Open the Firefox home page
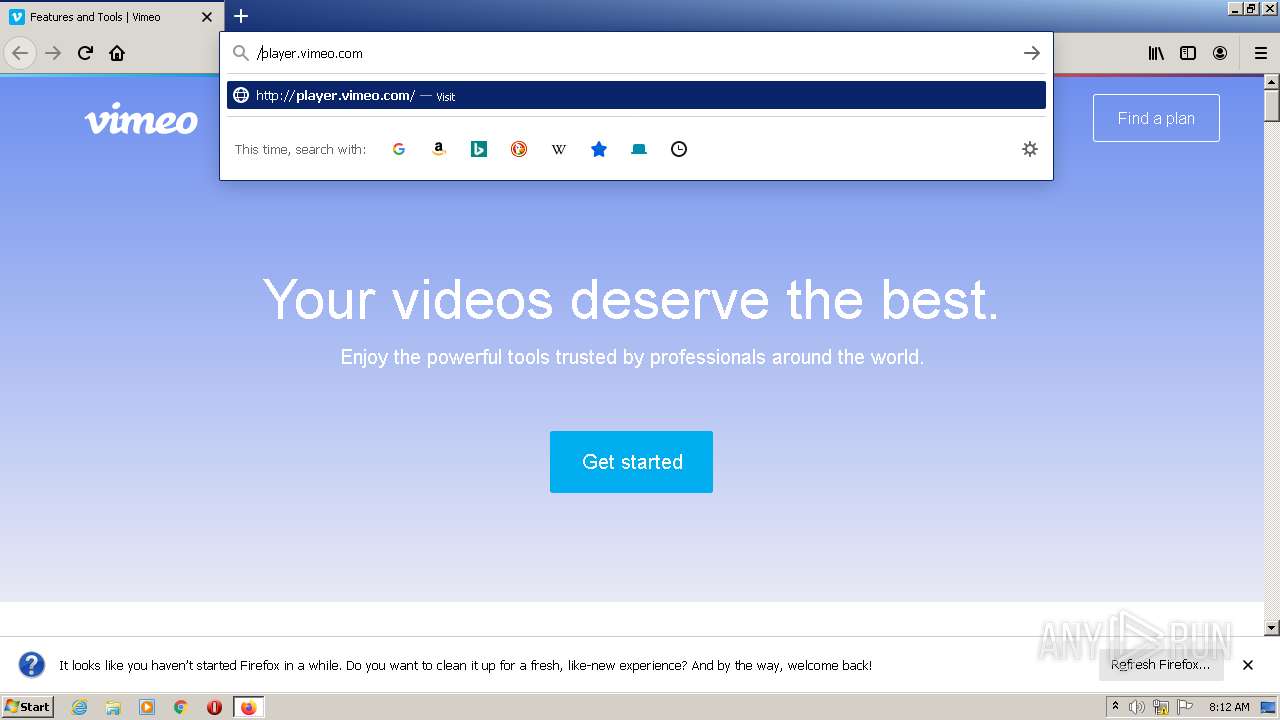Screen dimensions: 1280x720 117,53
